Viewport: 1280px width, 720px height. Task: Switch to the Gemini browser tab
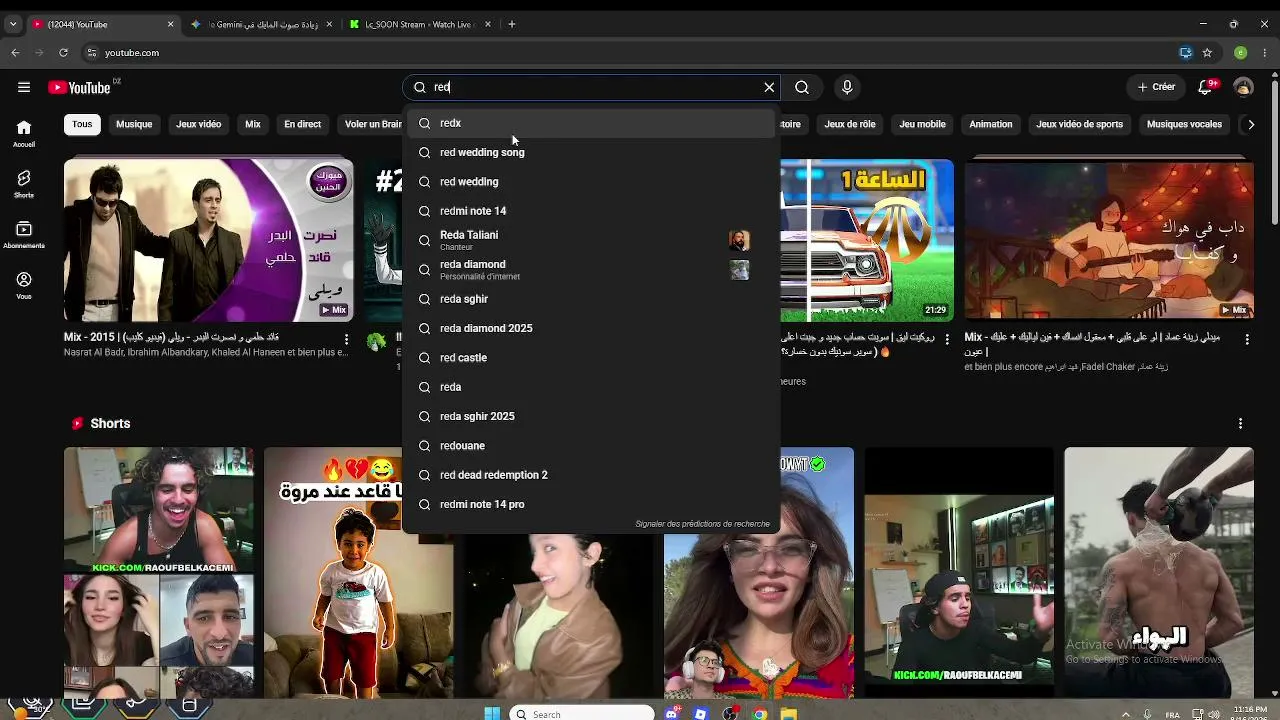262,24
